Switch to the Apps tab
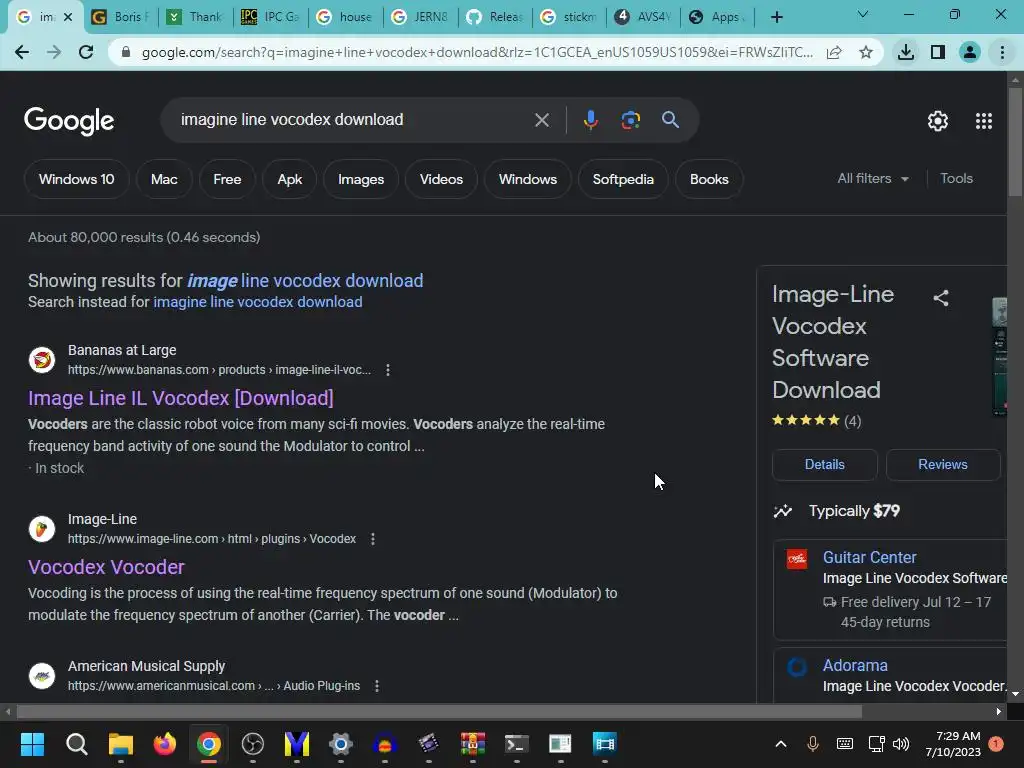1024x768 pixels. pyautogui.click(x=718, y=17)
